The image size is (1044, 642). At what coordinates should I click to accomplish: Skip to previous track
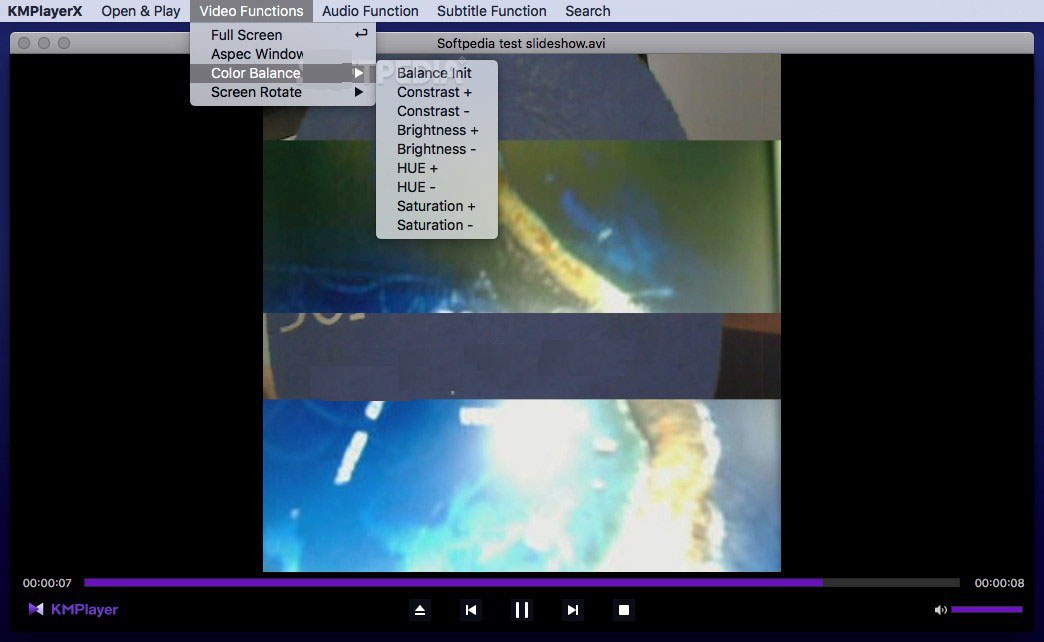[471, 610]
